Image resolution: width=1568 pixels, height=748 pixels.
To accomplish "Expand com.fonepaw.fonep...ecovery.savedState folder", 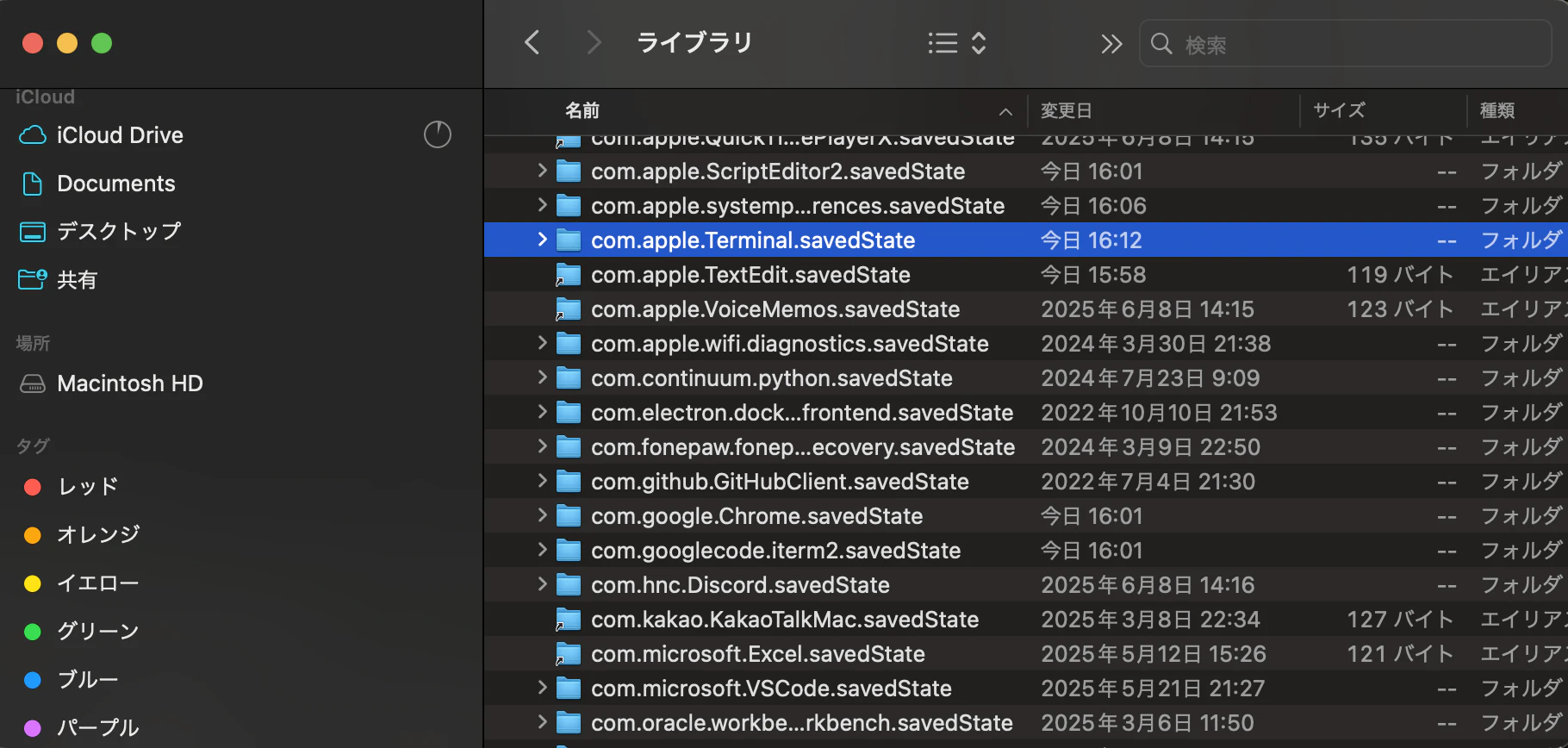I will [x=542, y=446].
